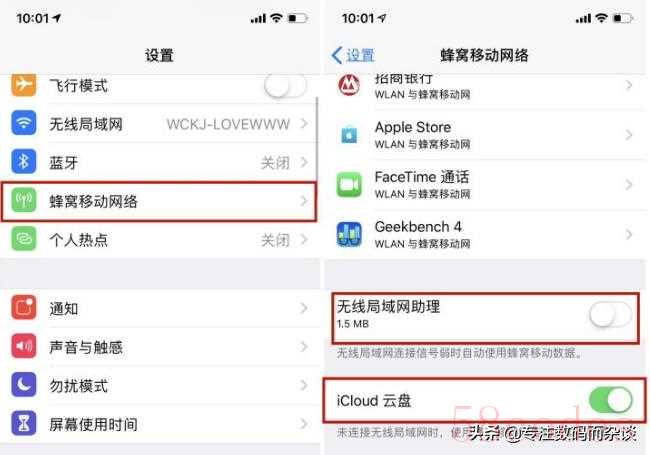The width and height of the screenshot is (650, 455).
Task: Expand the Apple Store row chevron
Action: coord(629,135)
